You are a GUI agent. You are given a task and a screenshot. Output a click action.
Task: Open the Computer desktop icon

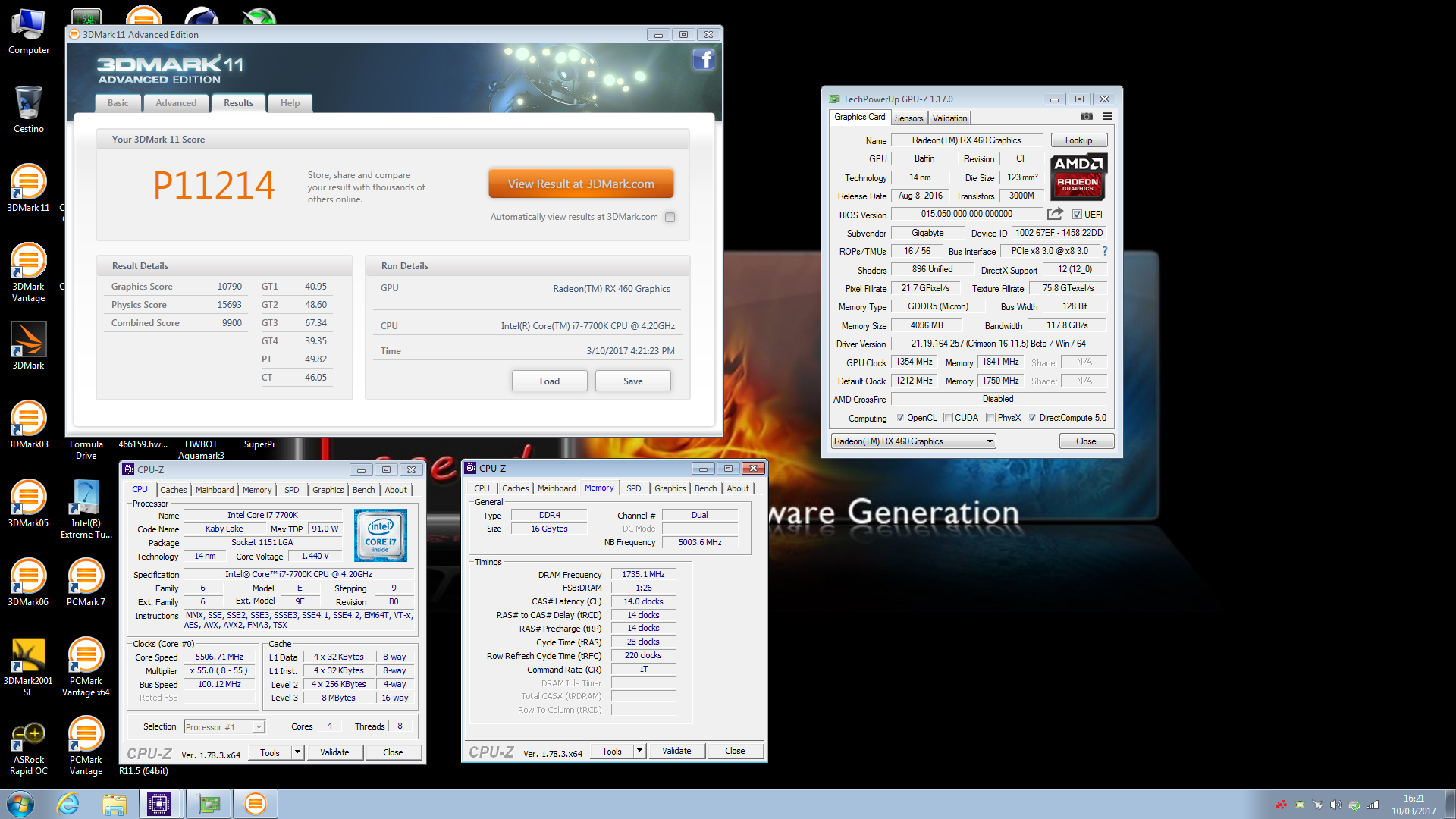tap(29, 32)
